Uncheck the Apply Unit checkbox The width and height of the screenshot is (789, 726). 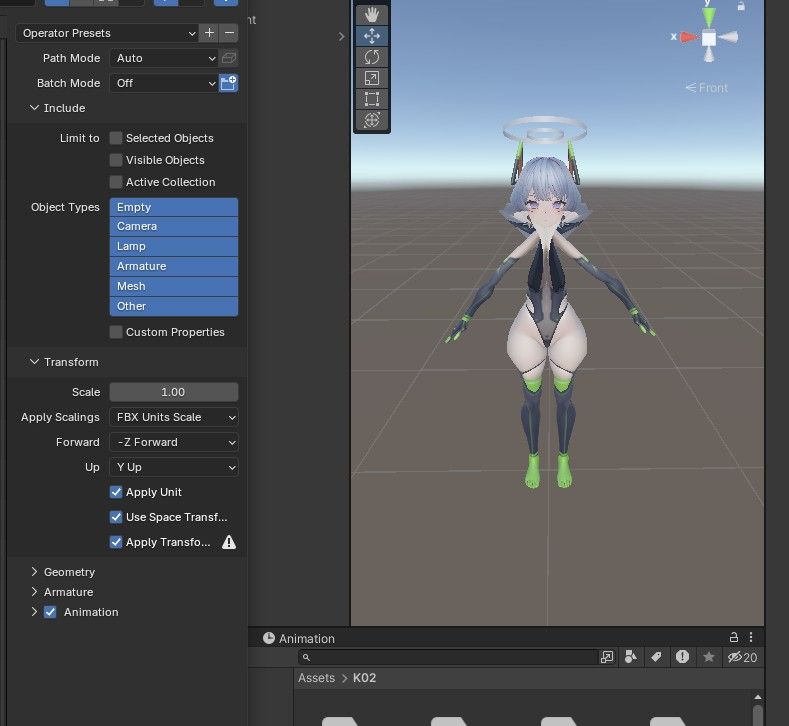pos(116,492)
